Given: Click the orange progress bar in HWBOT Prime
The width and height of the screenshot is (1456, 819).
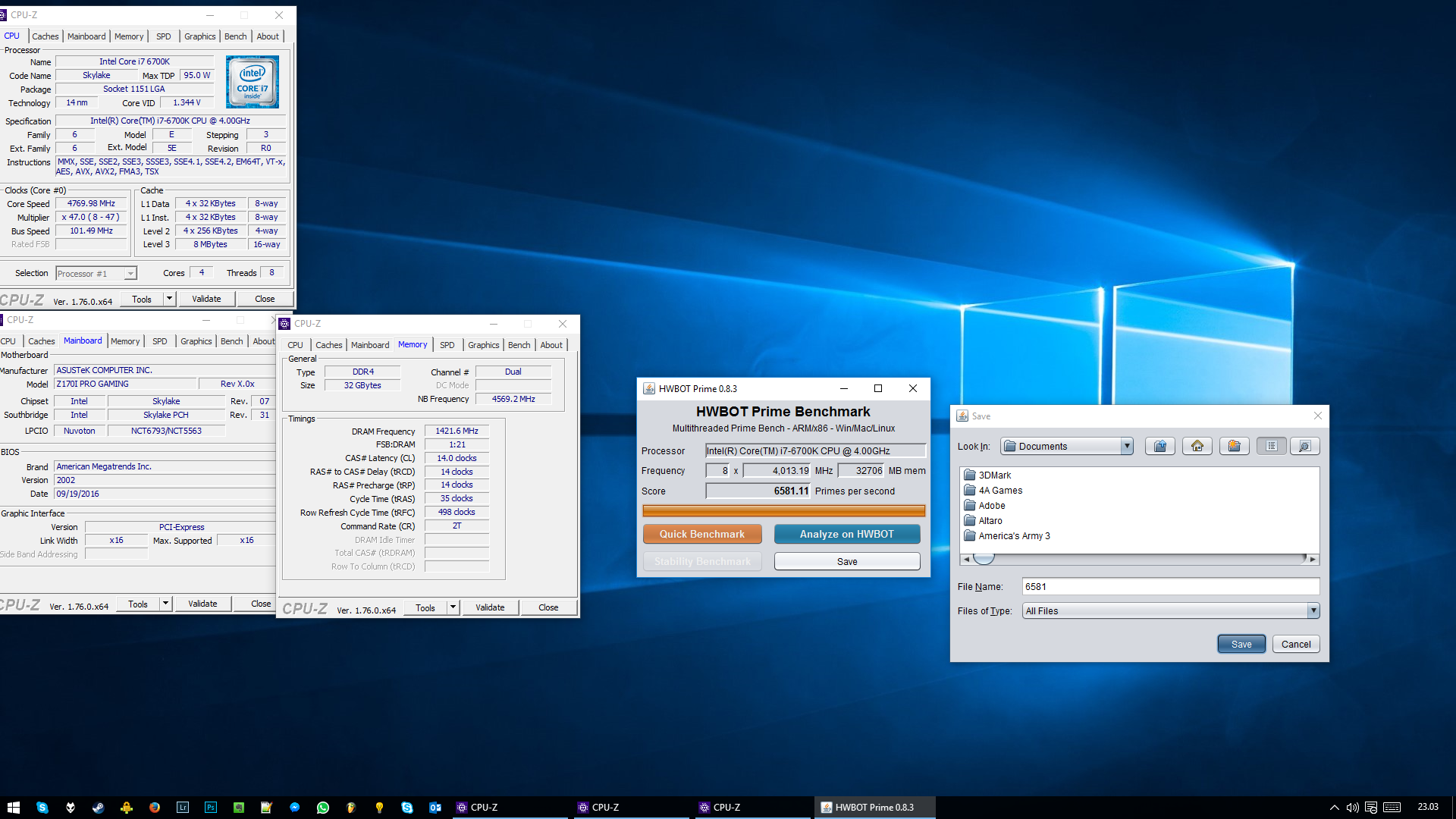Looking at the screenshot, I should pos(784,510).
